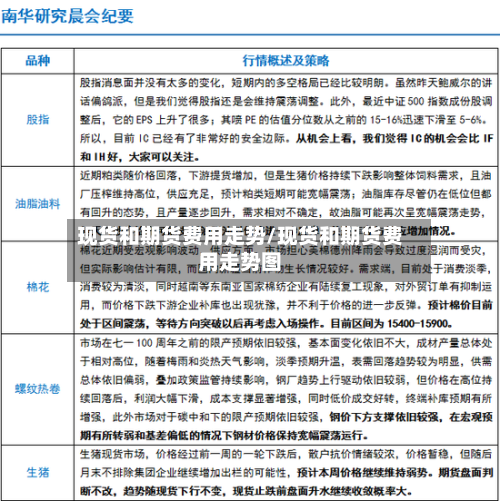Click the 生猪 description starting 生猪现货市场

point(286,472)
